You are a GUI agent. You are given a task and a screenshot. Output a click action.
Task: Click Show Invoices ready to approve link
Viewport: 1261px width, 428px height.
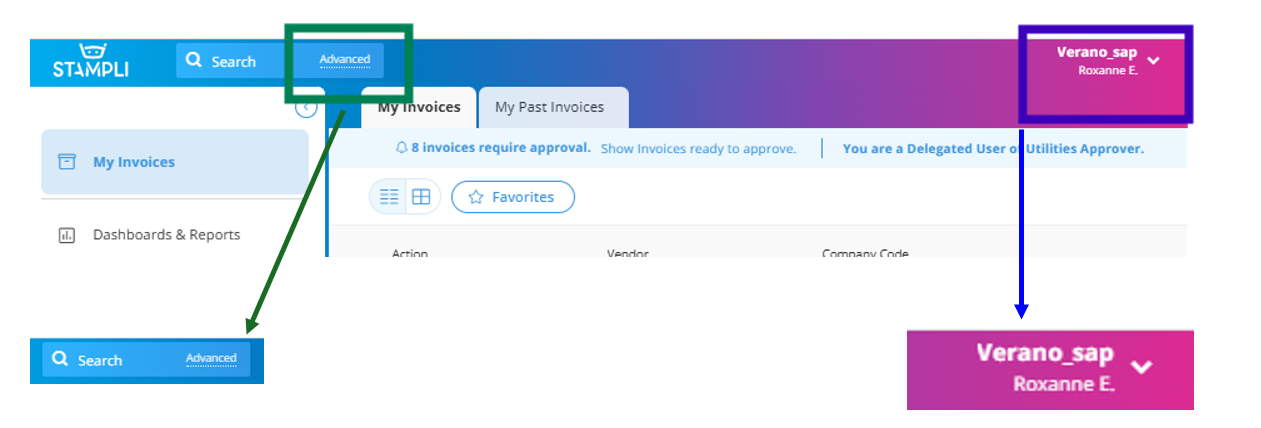coord(699,149)
